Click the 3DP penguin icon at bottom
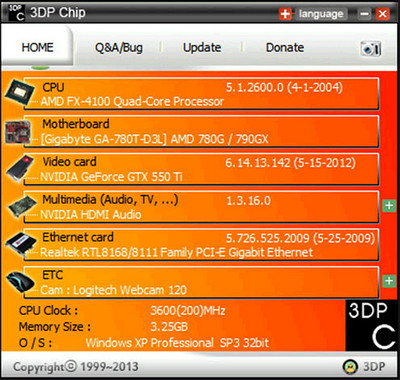400x380 pixels. 350,367
